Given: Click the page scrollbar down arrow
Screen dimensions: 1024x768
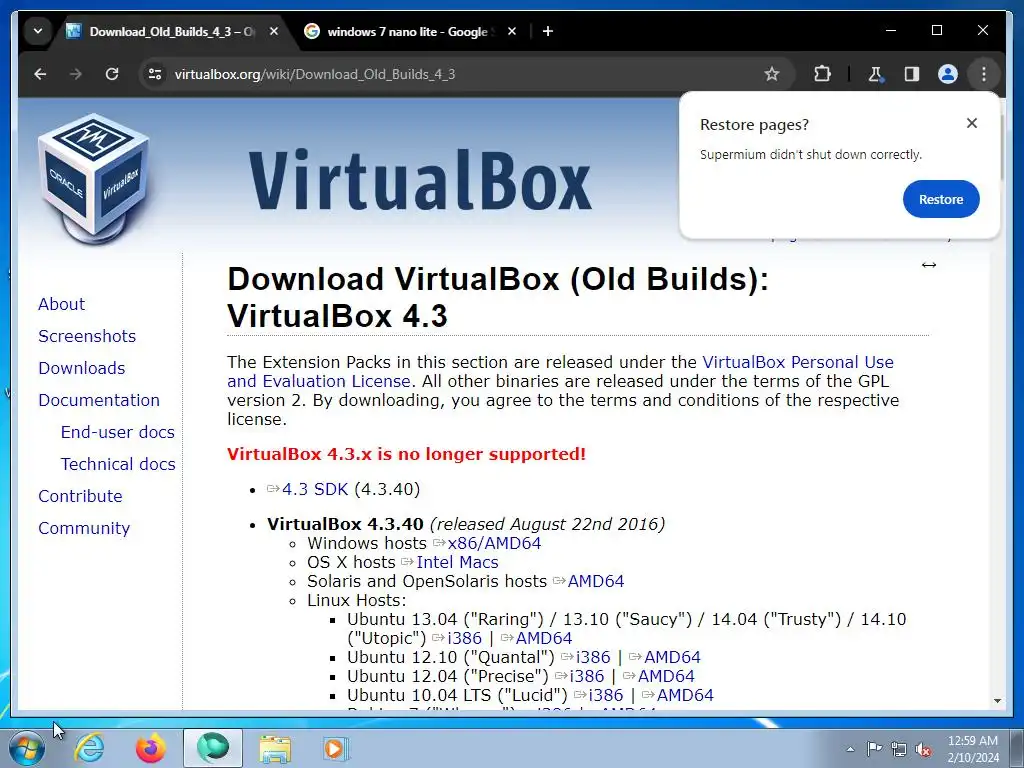Looking at the screenshot, I should 997,701.
